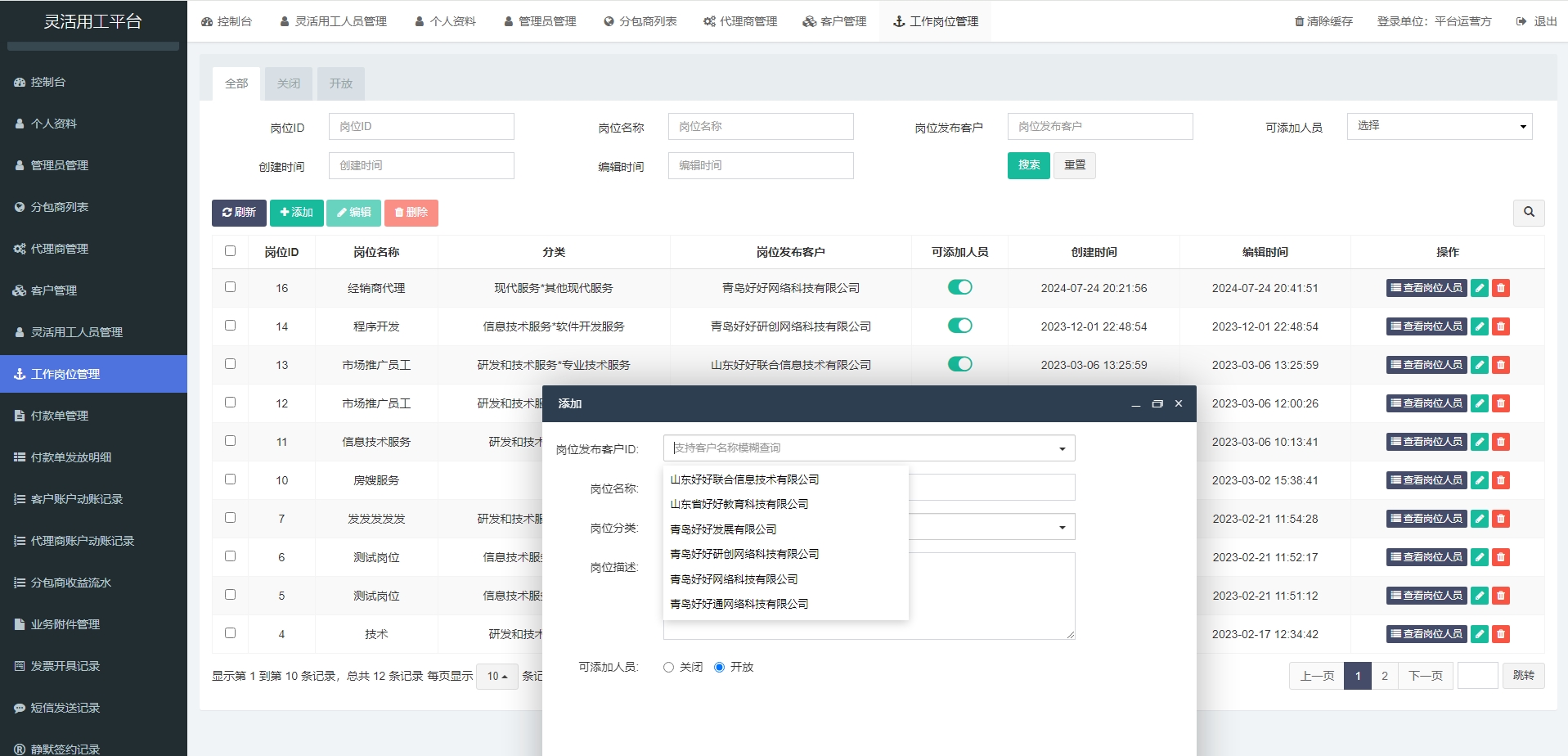Select the 开放 radio in the dialog

tap(720, 667)
